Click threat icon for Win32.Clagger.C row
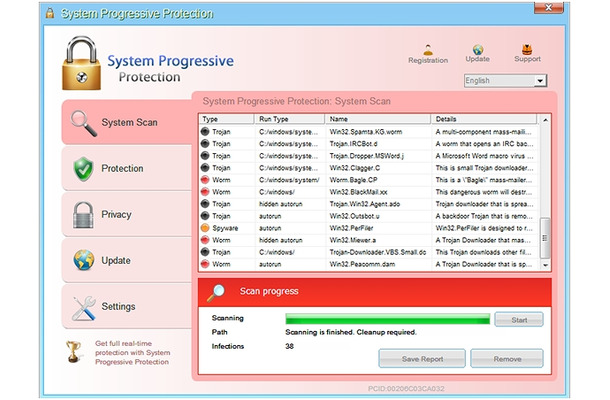This screenshot has width=610, height=400. click(x=205, y=168)
